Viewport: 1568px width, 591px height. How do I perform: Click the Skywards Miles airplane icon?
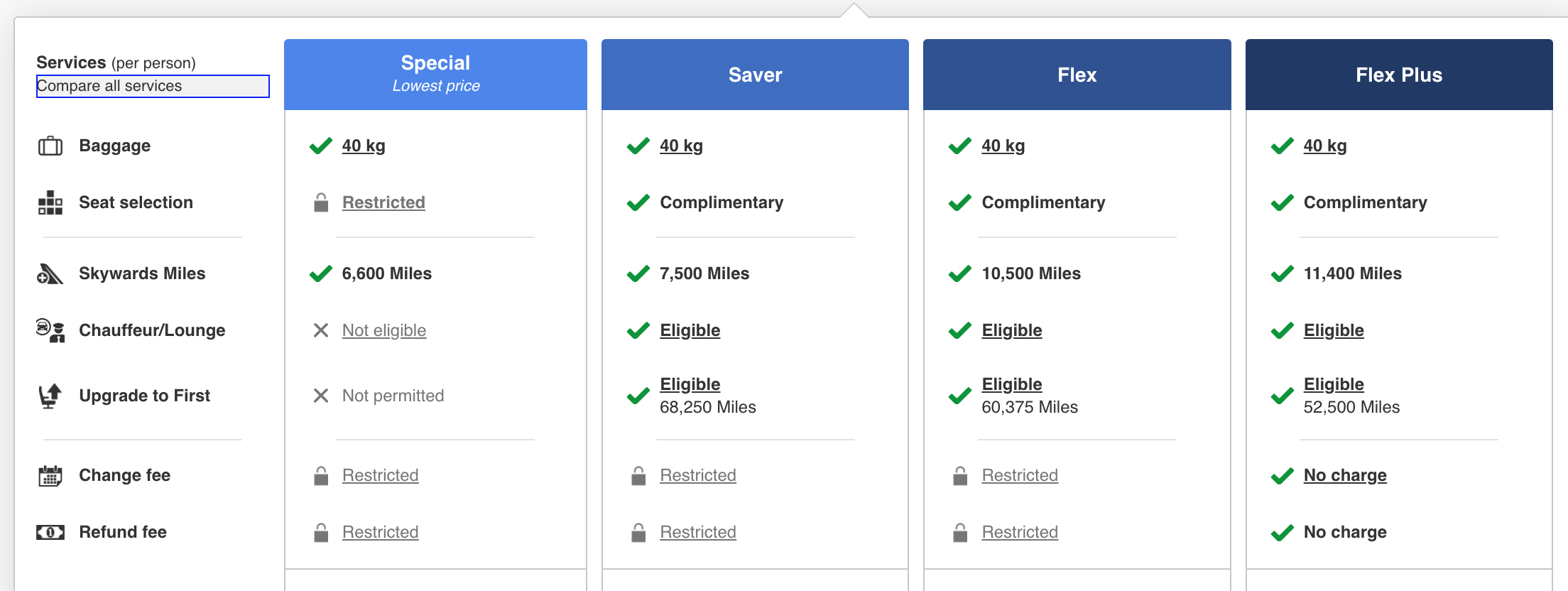[x=50, y=273]
